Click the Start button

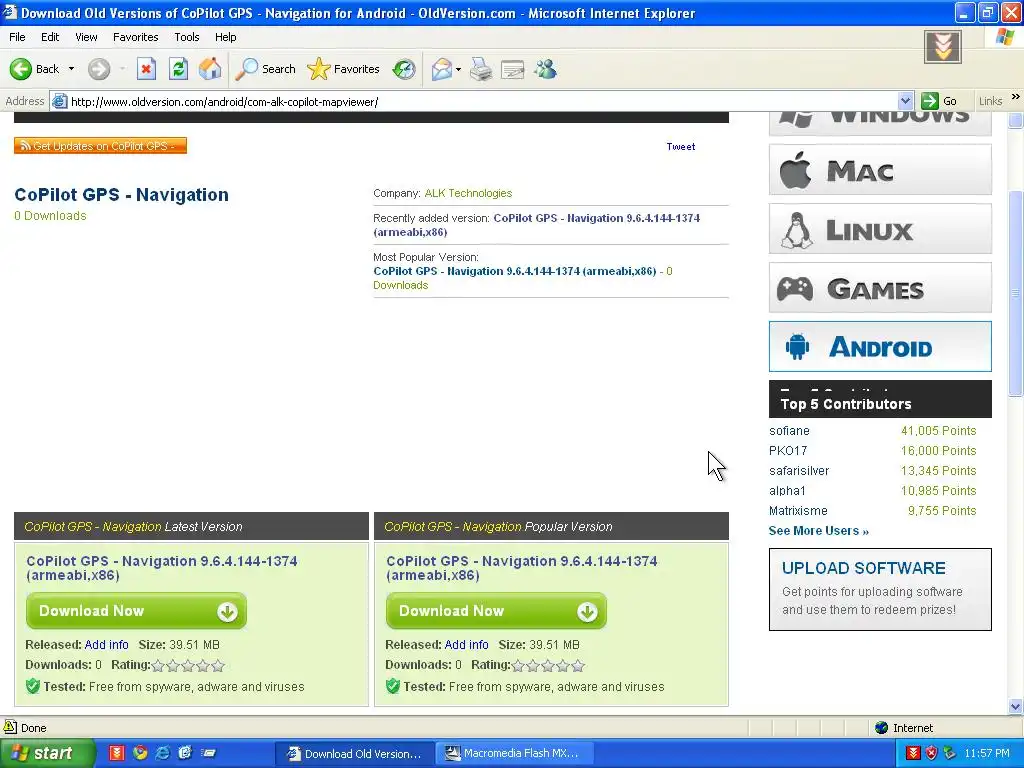coord(47,753)
